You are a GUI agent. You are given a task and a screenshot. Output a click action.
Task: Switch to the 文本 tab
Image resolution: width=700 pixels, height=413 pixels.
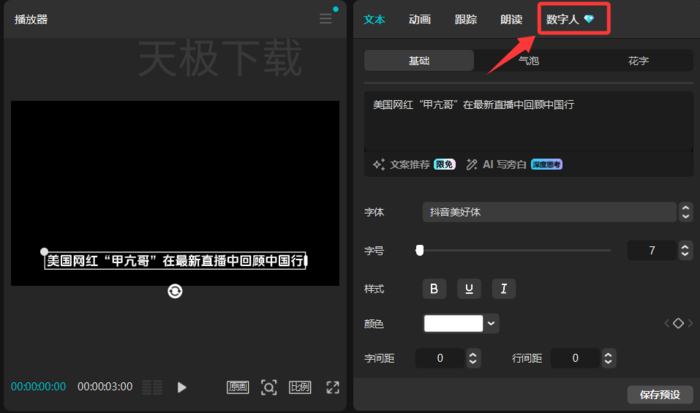(x=374, y=19)
